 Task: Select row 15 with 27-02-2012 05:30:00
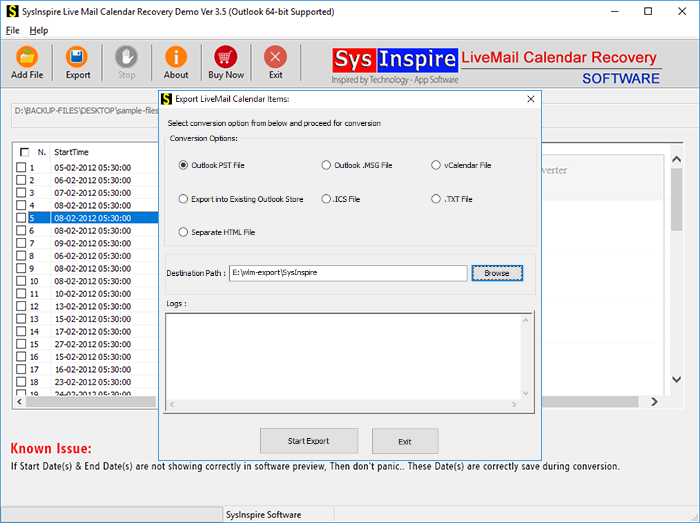[x=87, y=344]
